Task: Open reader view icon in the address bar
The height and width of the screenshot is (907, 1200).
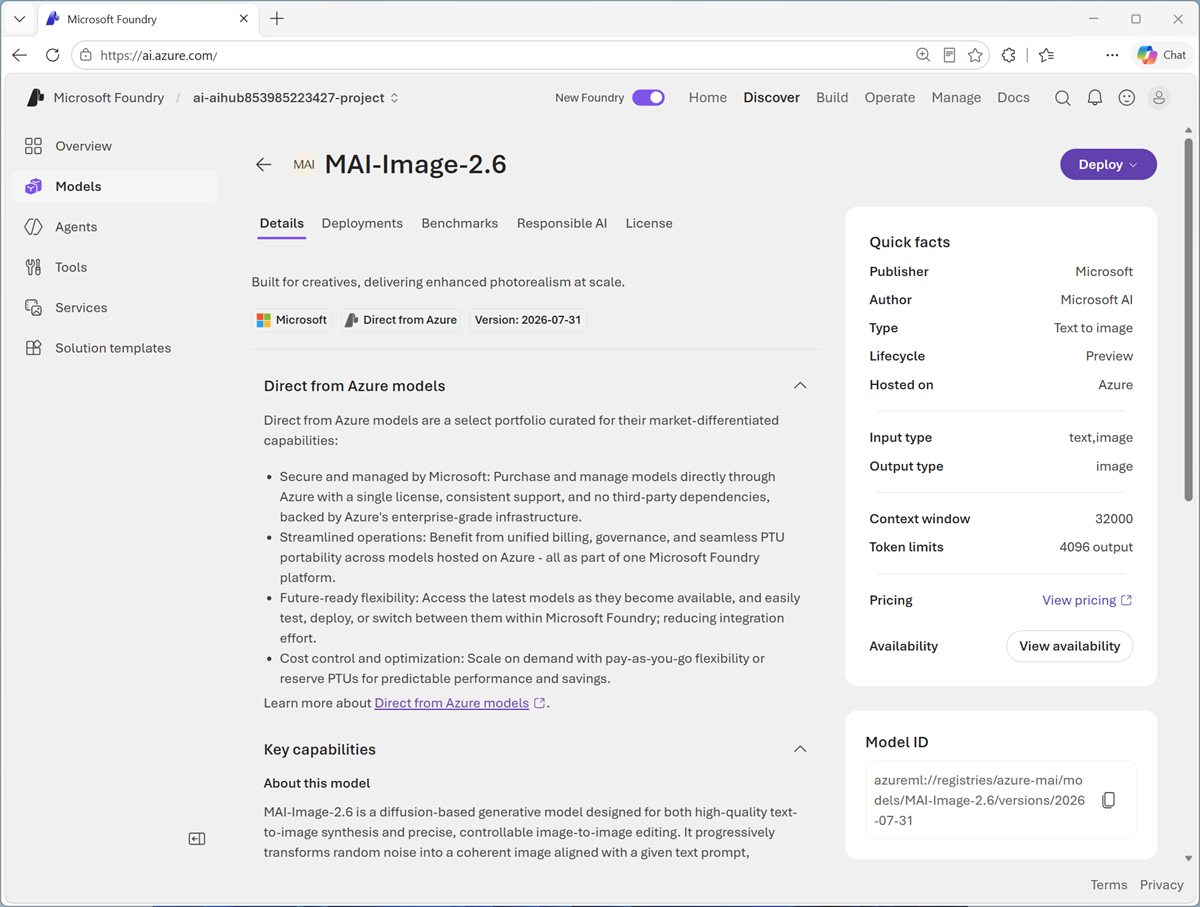Action: [949, 55]
